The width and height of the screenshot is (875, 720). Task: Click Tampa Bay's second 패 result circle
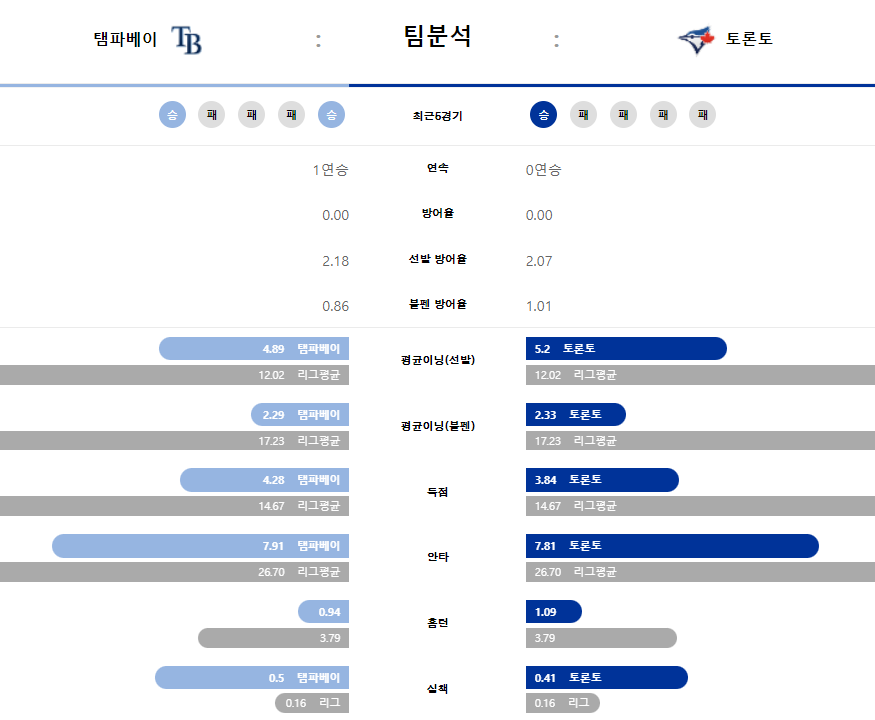tap(252, 114)
